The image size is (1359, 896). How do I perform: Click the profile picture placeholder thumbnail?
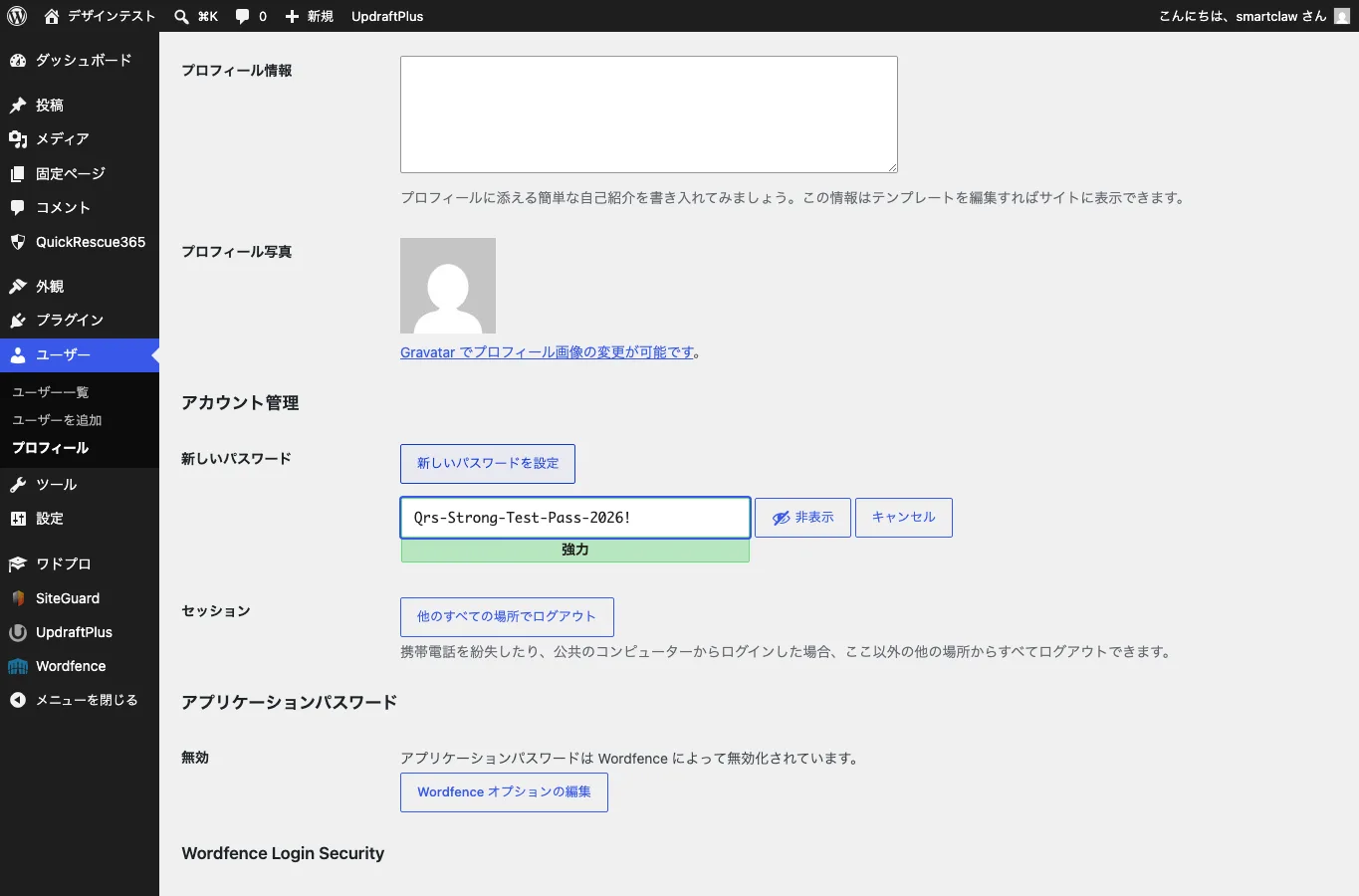click(448, 286)
